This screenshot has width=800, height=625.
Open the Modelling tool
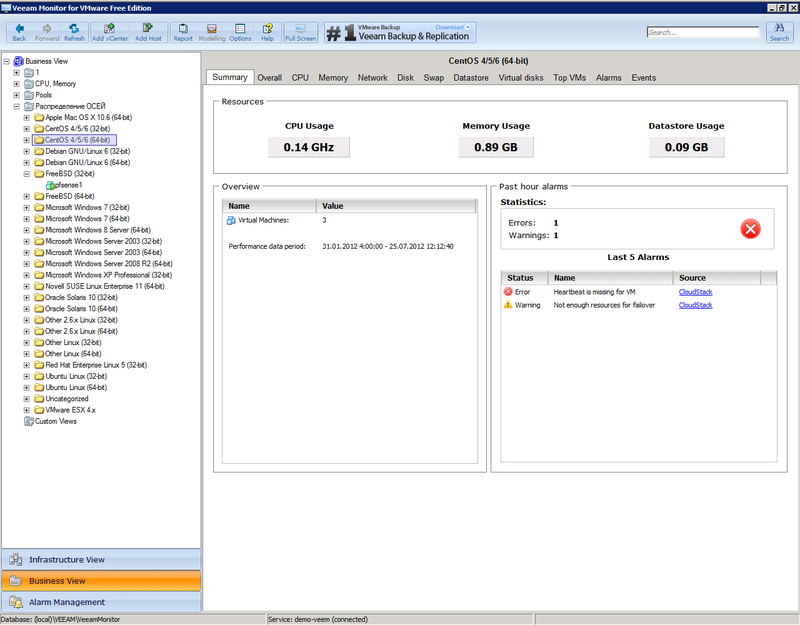pyautogui.click(x=212, y=32)
